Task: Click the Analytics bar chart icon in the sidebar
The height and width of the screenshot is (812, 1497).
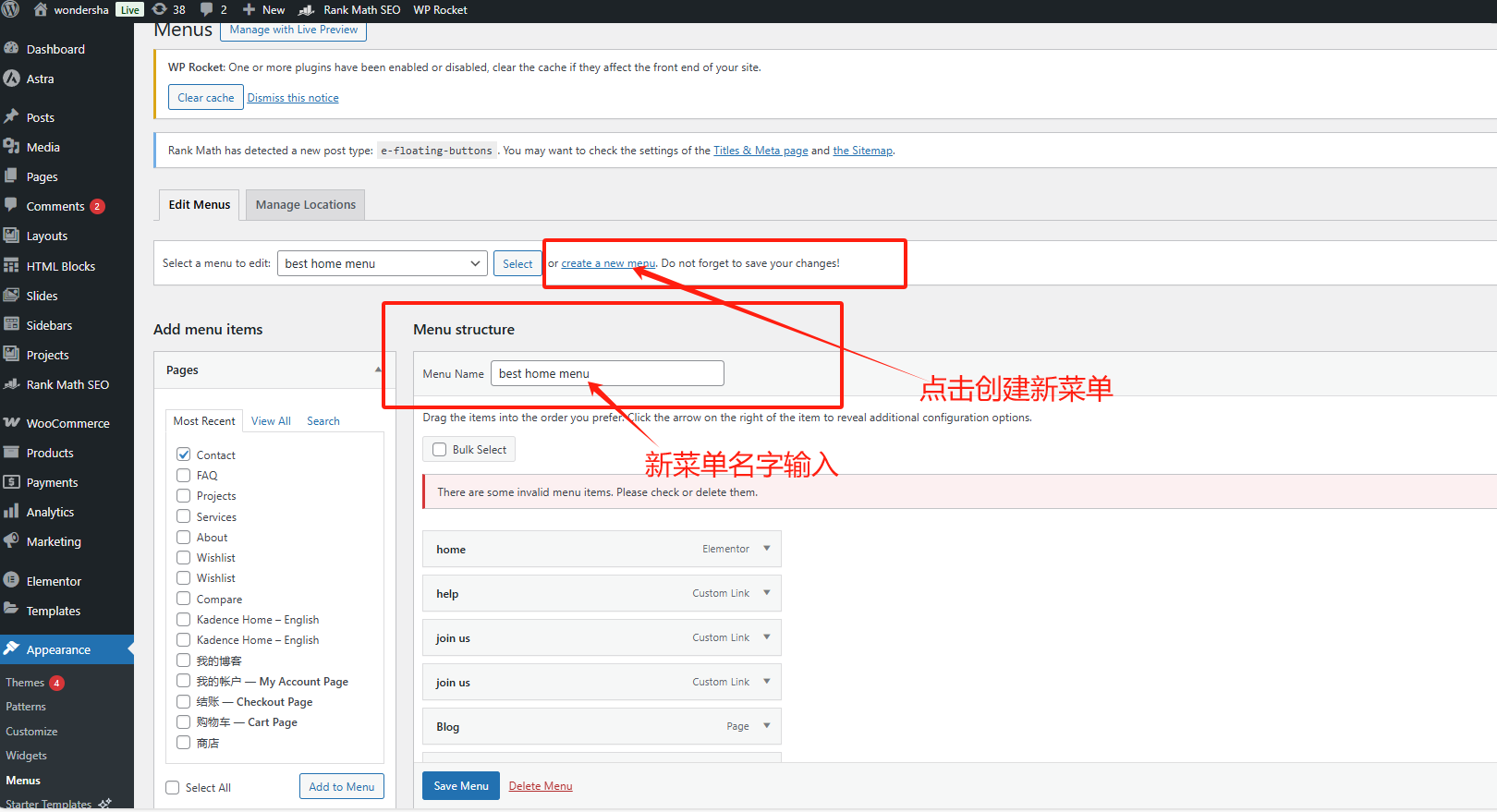Action: [x=11, y=511]
